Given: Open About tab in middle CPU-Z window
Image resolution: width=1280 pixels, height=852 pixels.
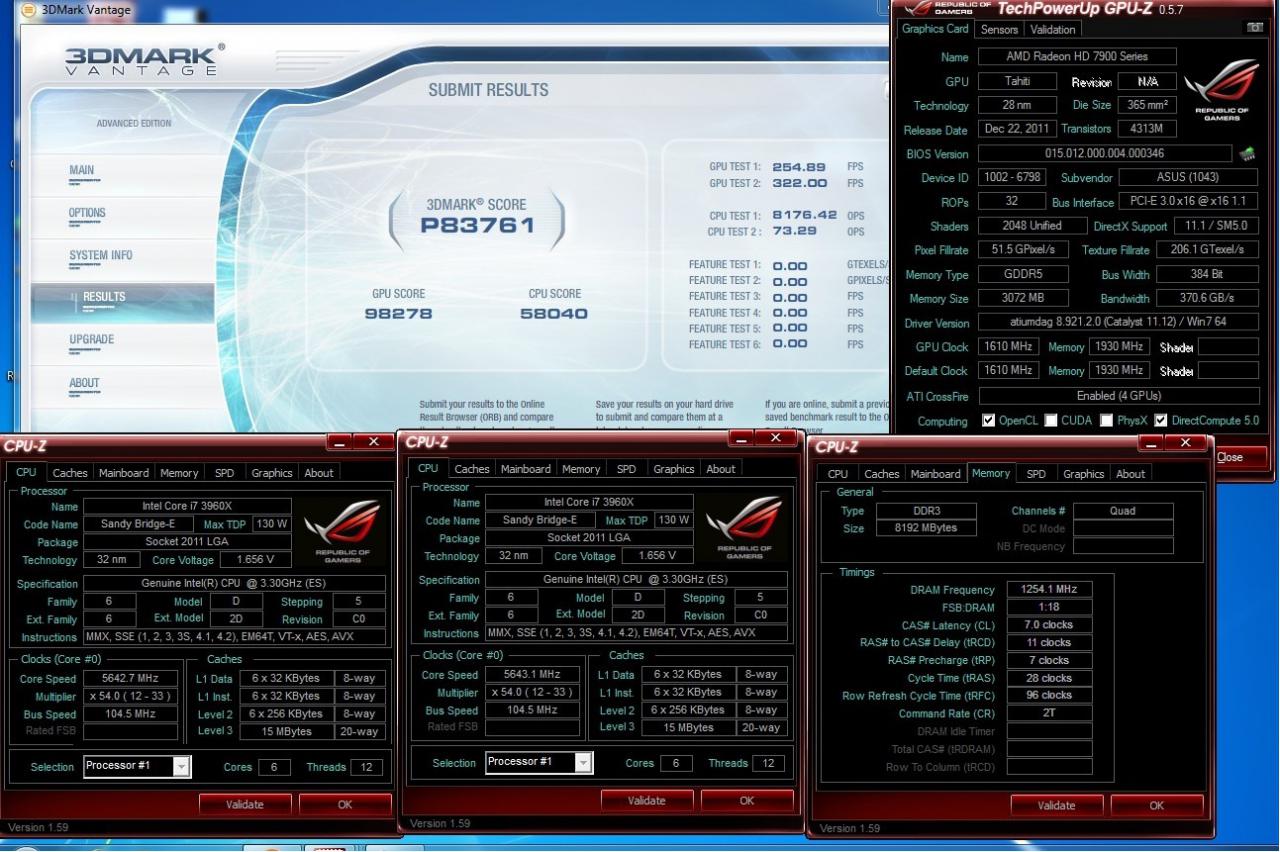Looking at the screenshot, I should coord(721,469).
